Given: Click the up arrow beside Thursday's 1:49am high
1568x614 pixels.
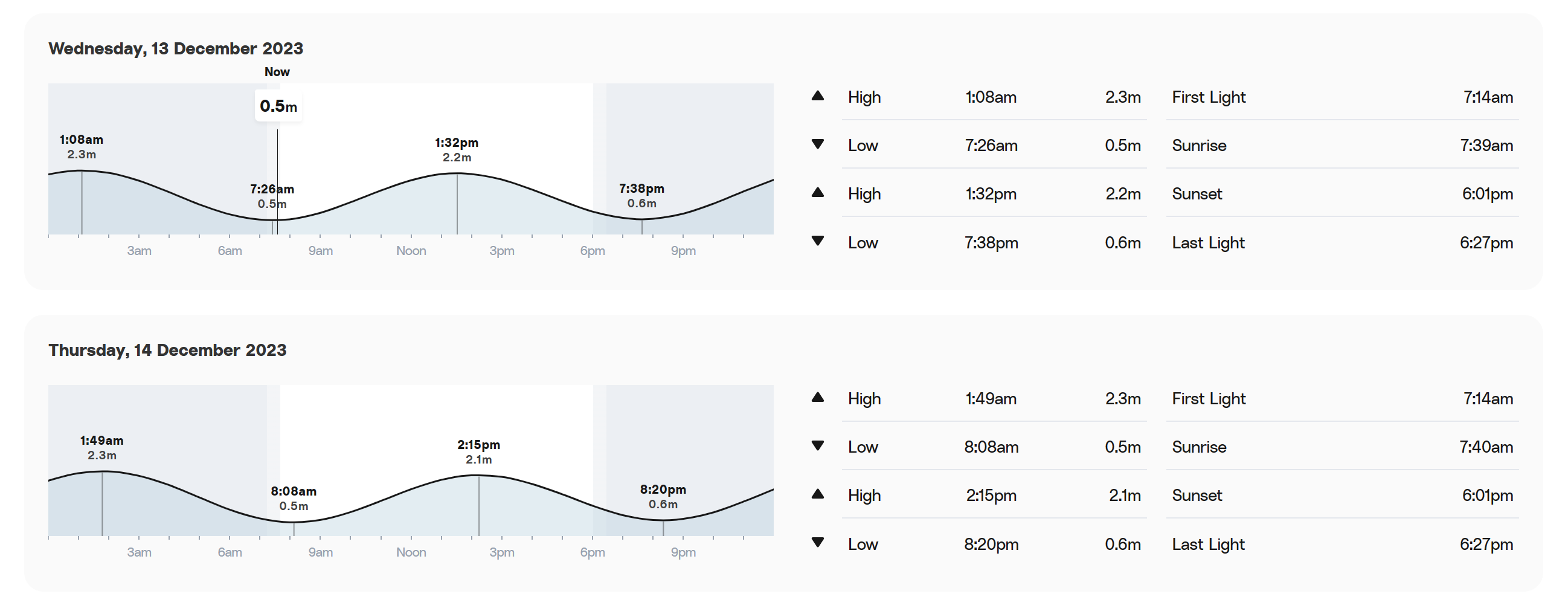Looking at the screenshot, I should 817,398.
